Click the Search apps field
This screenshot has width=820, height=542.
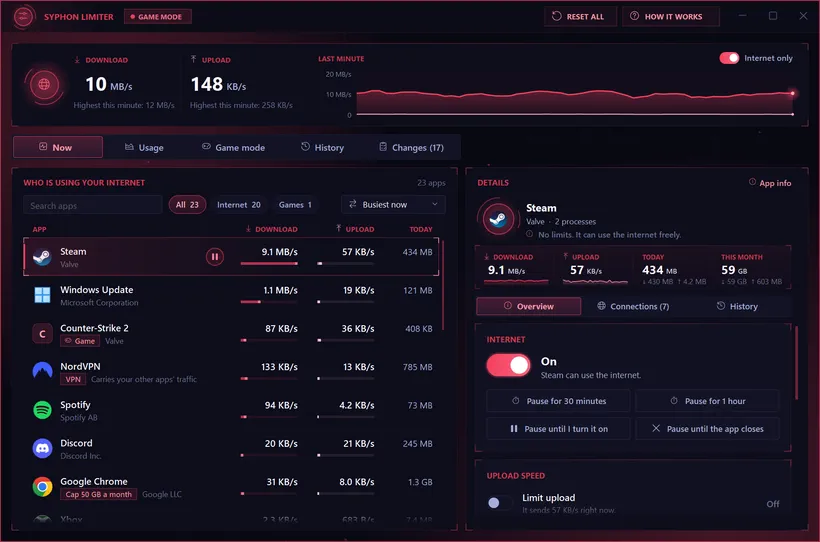tap(93, 205)
